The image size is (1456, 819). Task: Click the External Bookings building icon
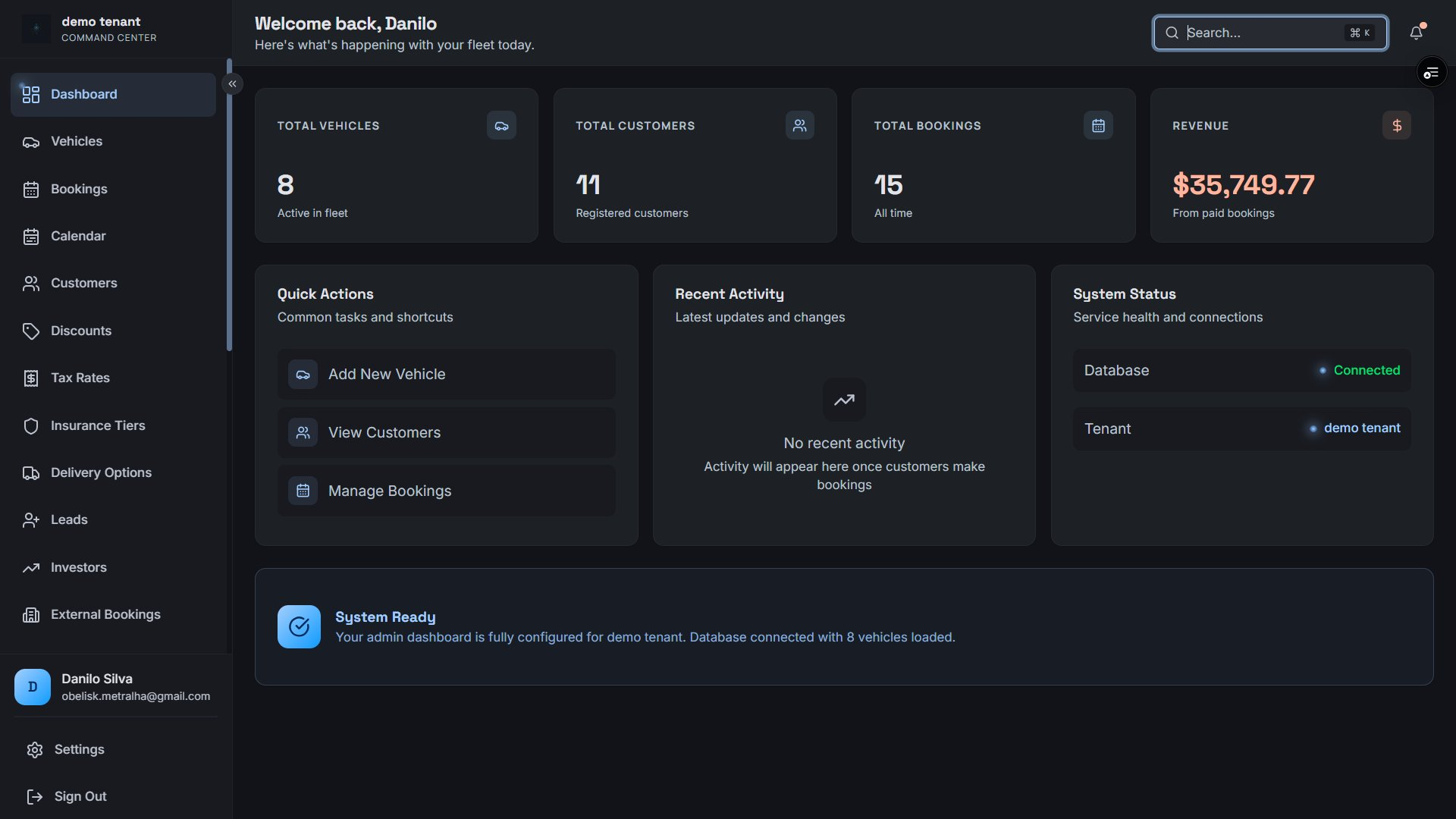point(31,615)
